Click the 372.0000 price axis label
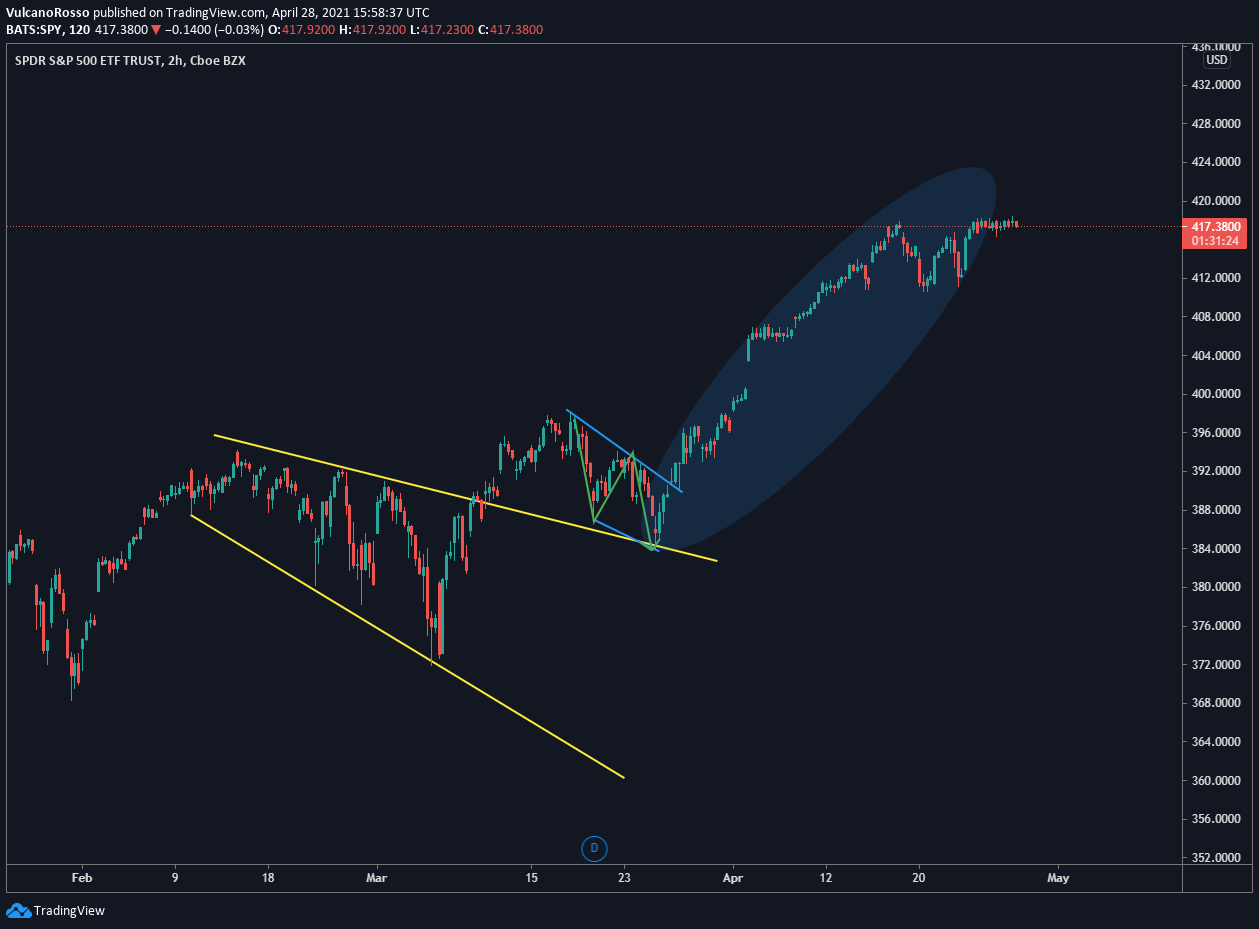Viewport: 1259px width, 929px height. [1218, 665]
